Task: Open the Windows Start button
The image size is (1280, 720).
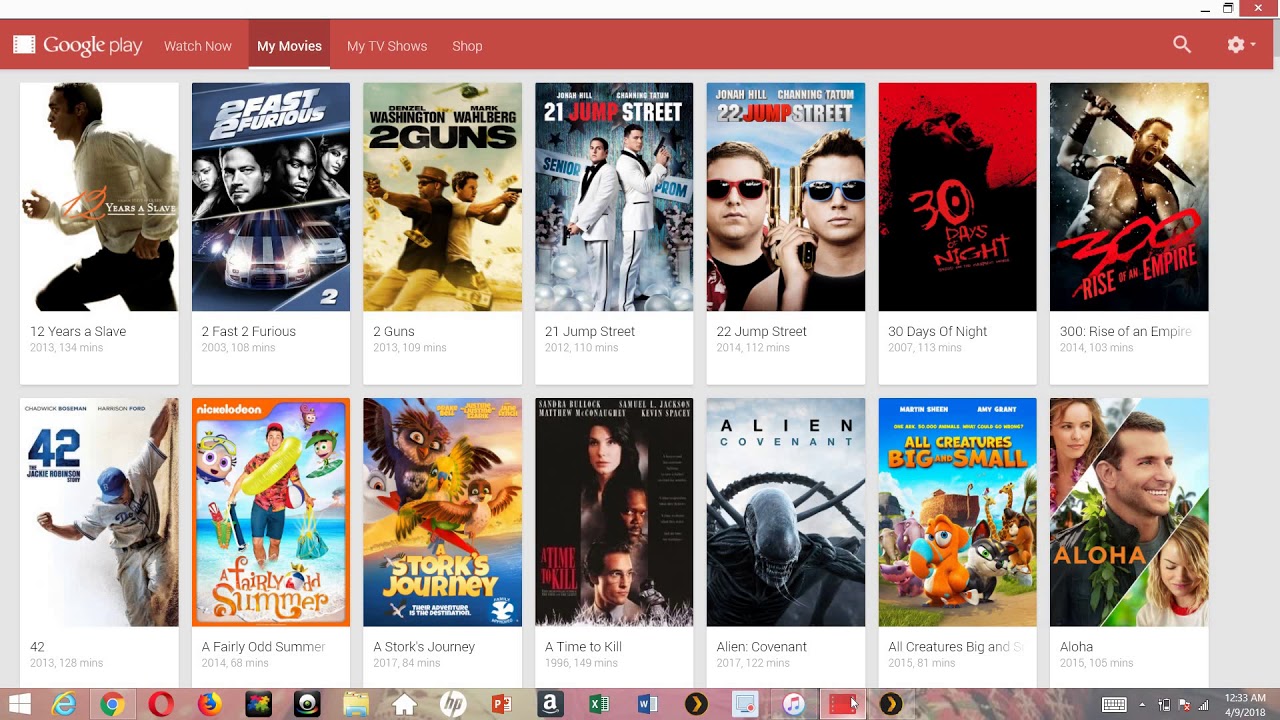Action: (19, 704)
